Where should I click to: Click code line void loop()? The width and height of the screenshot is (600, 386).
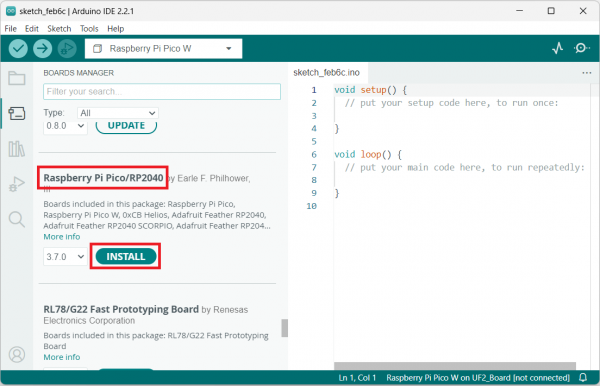(x=367, y=155)
